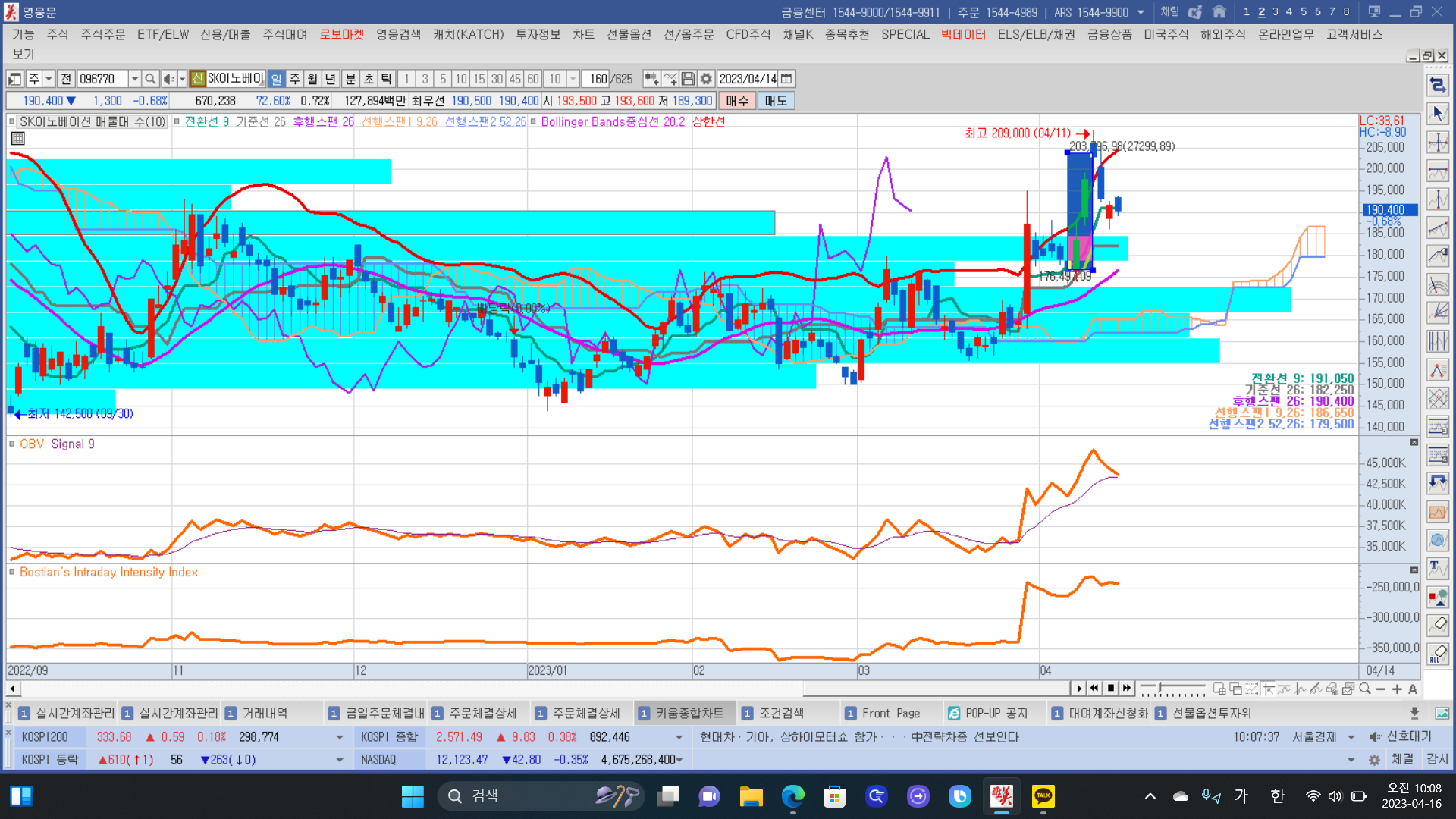Expand the KOSPI200 index dropdown arrow
This screenshot has width=1456, height=819.
339,737
